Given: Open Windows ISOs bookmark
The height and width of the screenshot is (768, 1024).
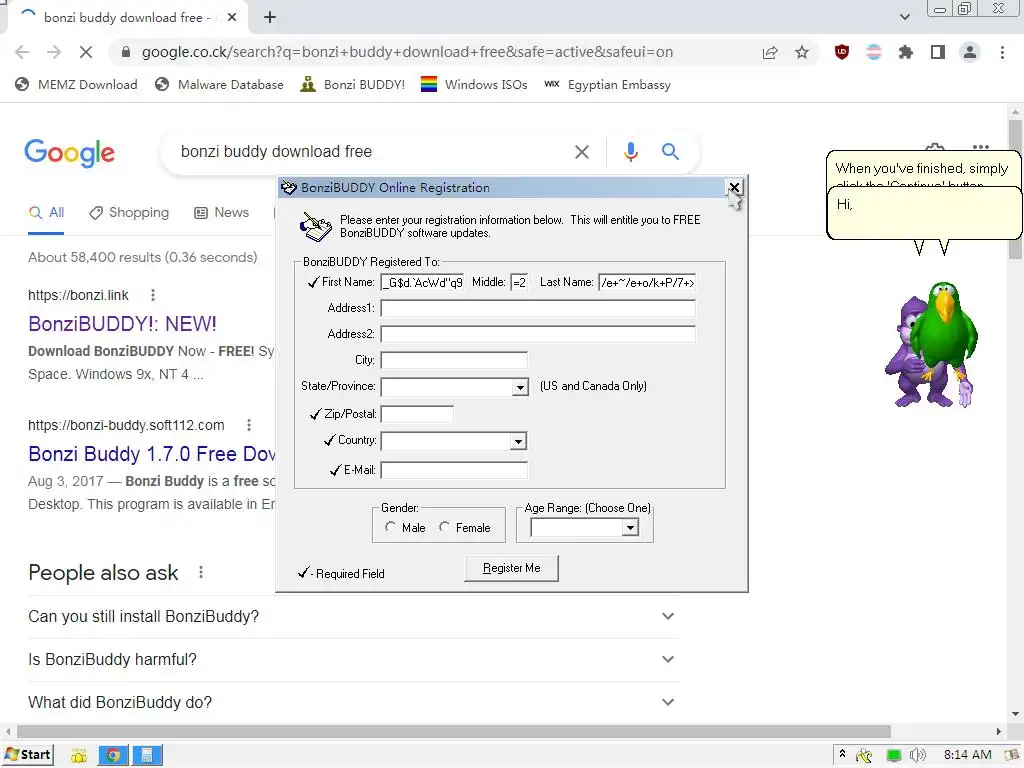Looking at the screenshot, I should point(474,85).
